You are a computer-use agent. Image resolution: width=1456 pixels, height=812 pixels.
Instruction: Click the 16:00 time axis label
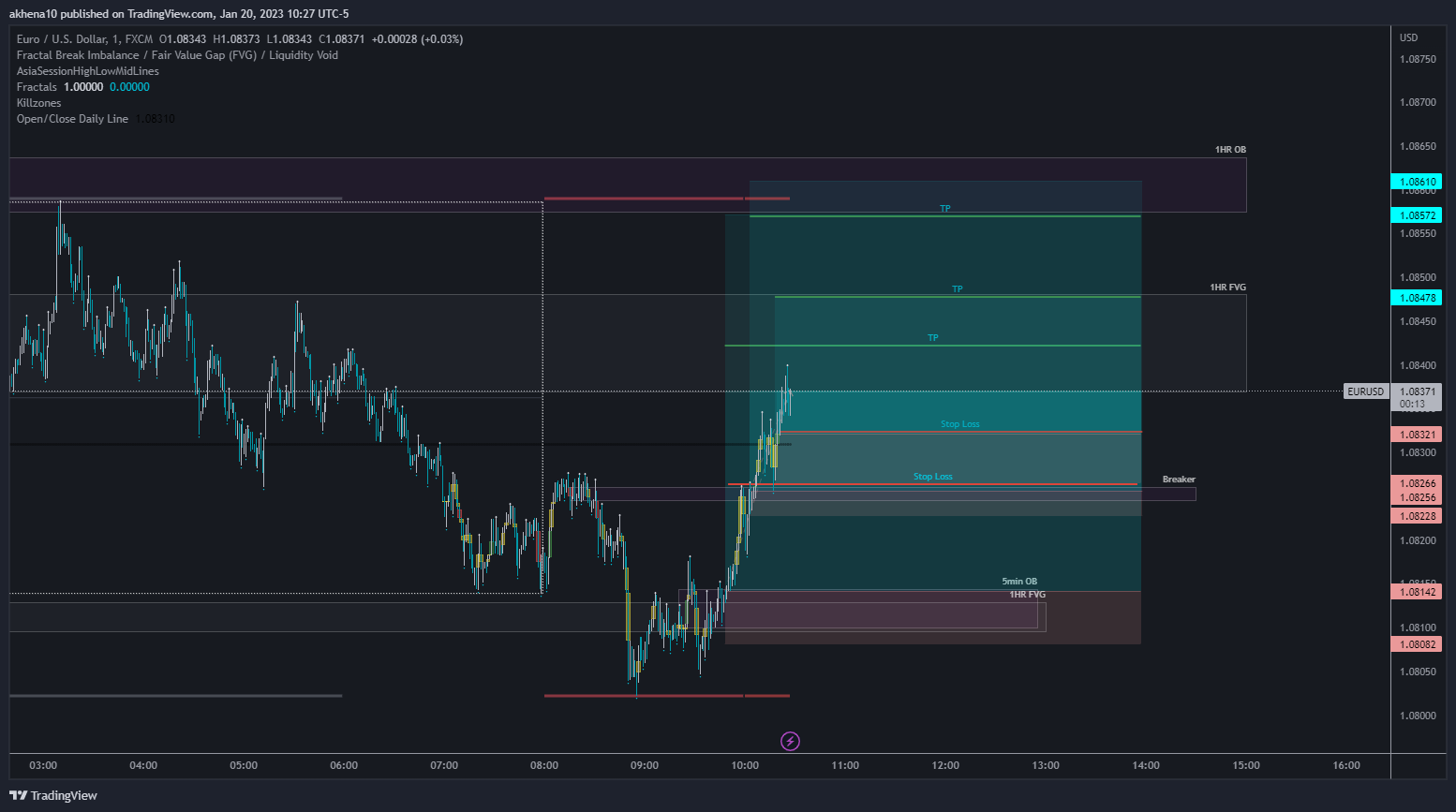tap(1346, 765)
